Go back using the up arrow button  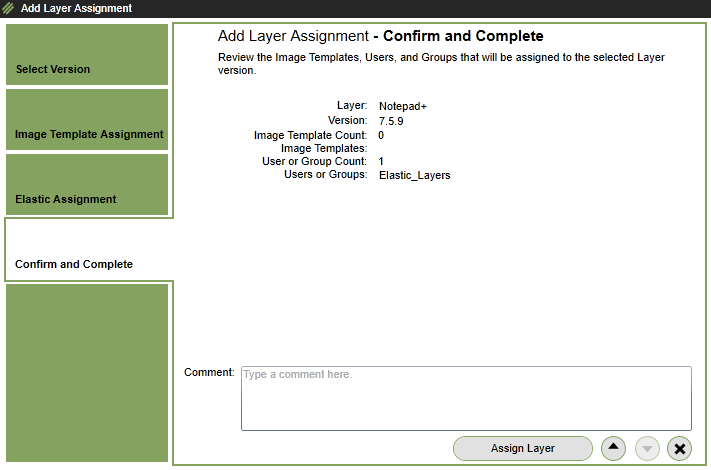click(613, 449)
